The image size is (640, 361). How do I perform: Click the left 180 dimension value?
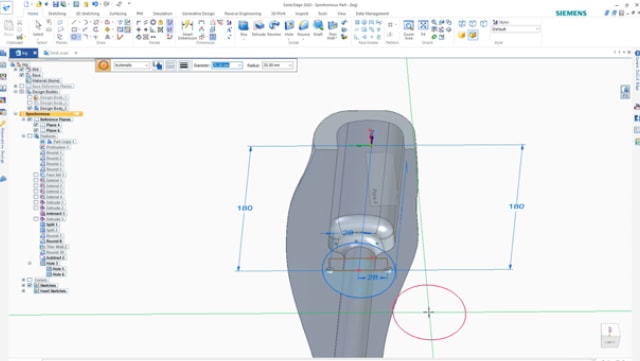click(245, 208)
